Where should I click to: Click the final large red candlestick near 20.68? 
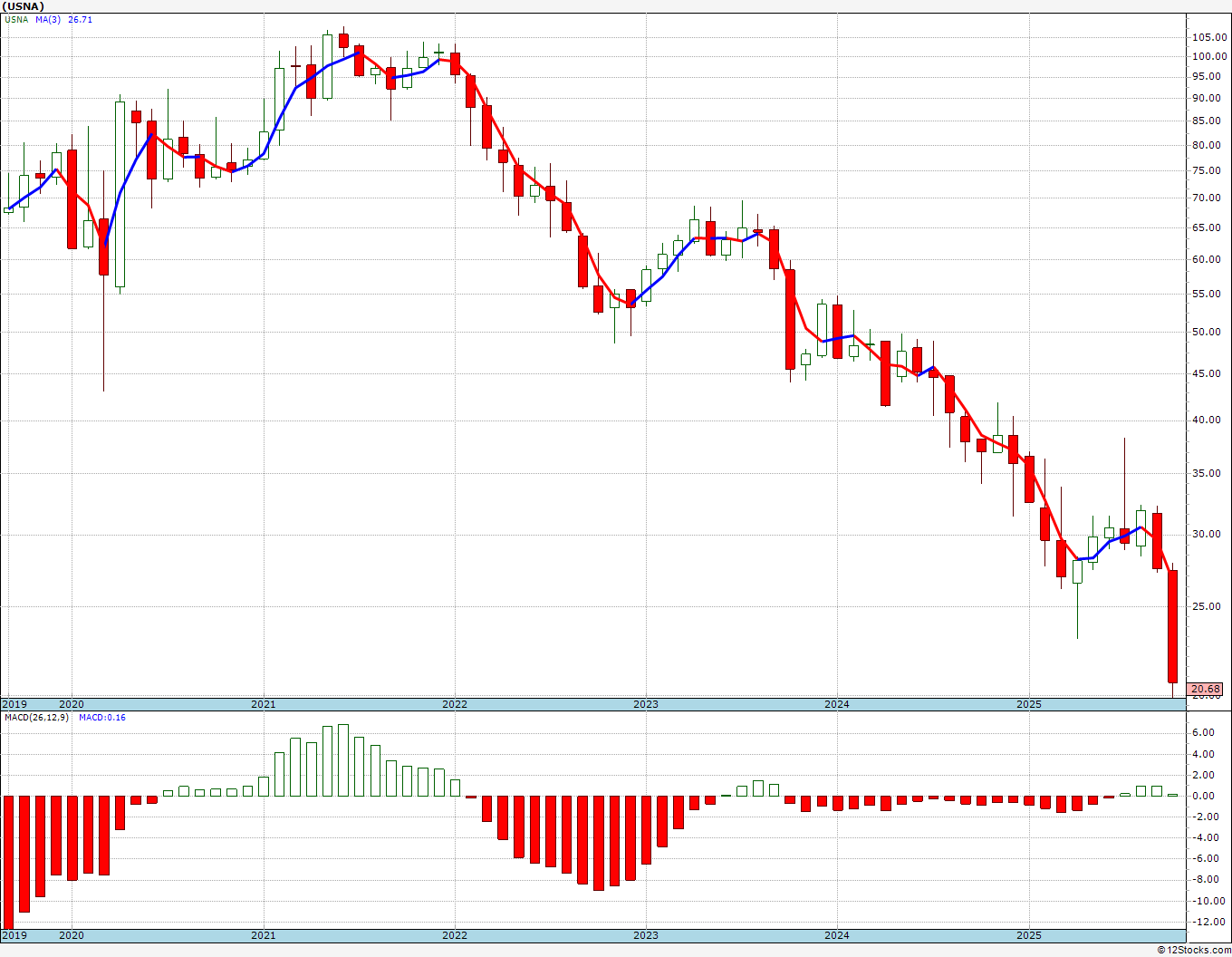point(1172,626)
